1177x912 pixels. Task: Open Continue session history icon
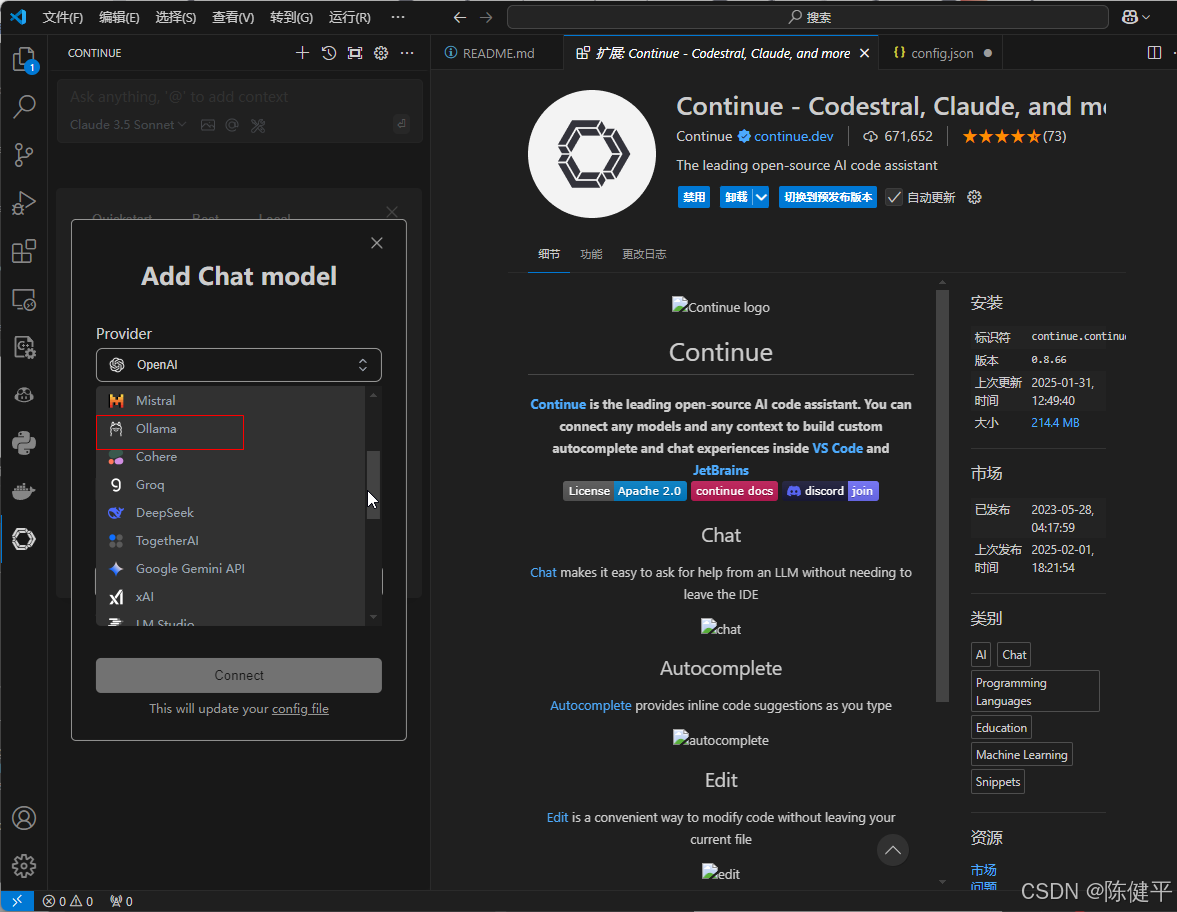(329, 53)
